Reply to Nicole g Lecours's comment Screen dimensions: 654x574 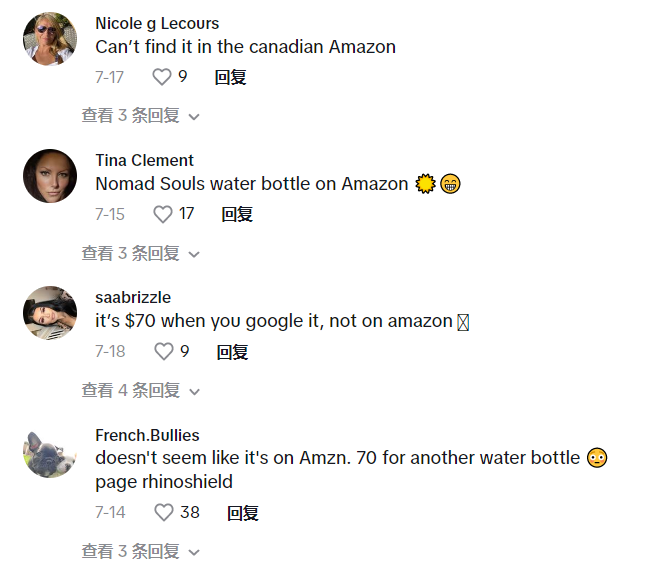pyautogui.click(x=230, y=77)
